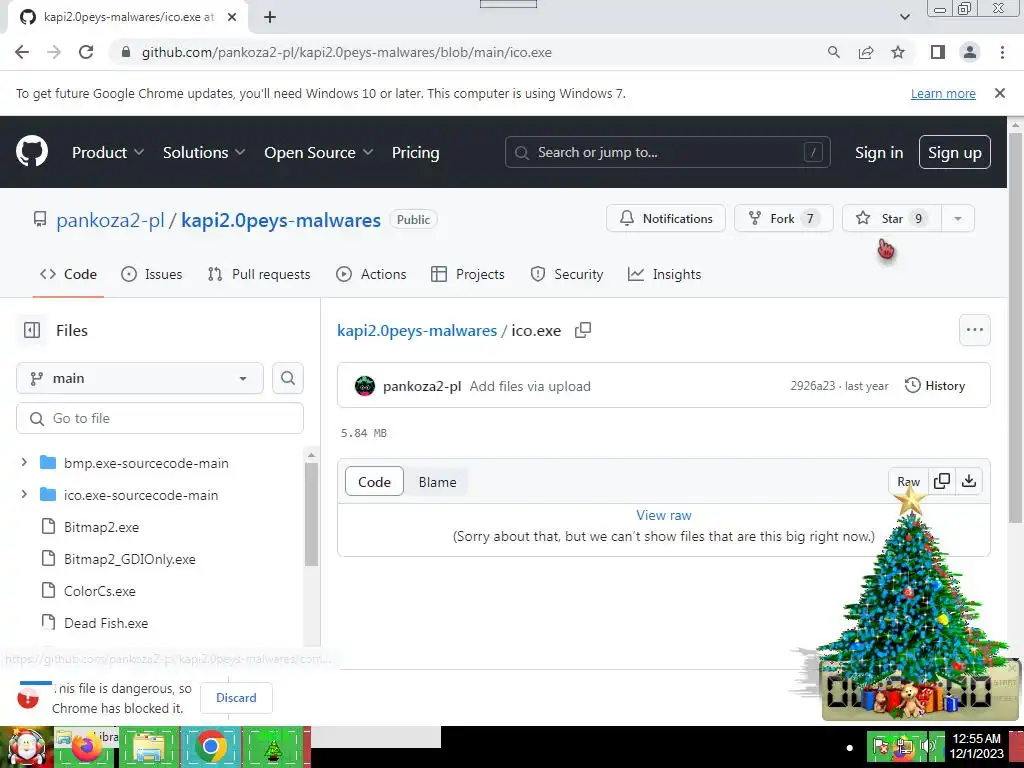The image size is (1024, 768).
Task: Switch to the Issues tab
Action: (152, 274)
